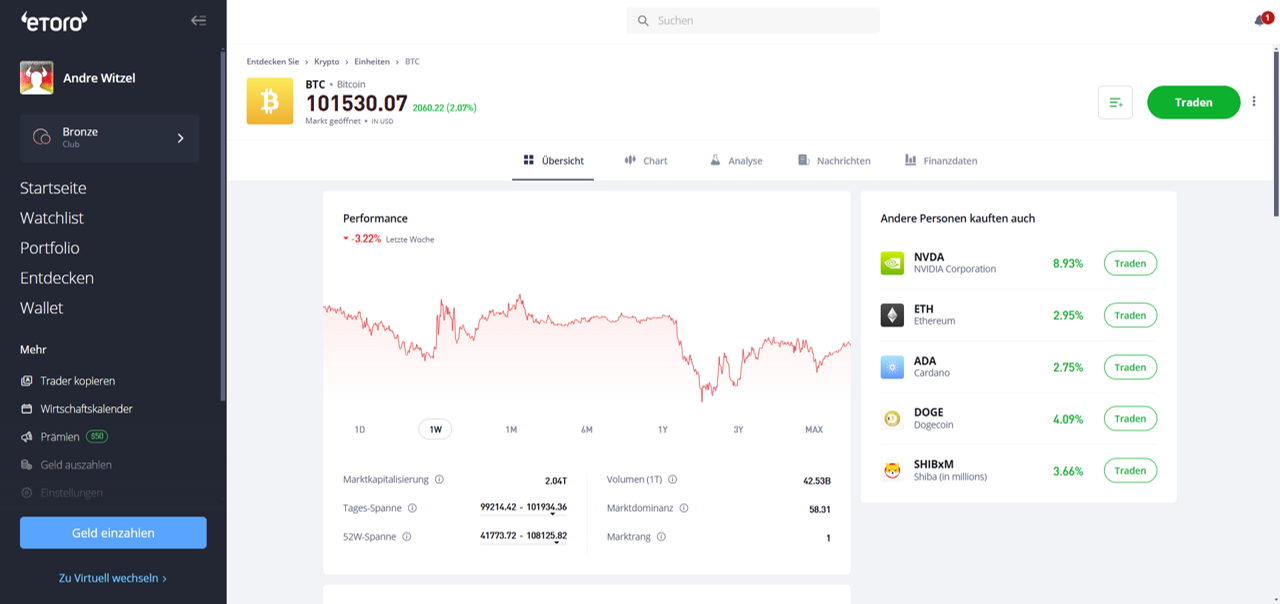Image resolution: width=1280 pixels, height=604 pixels.
Task: Click the sidebar scrollbar
Action: point(223,225)
